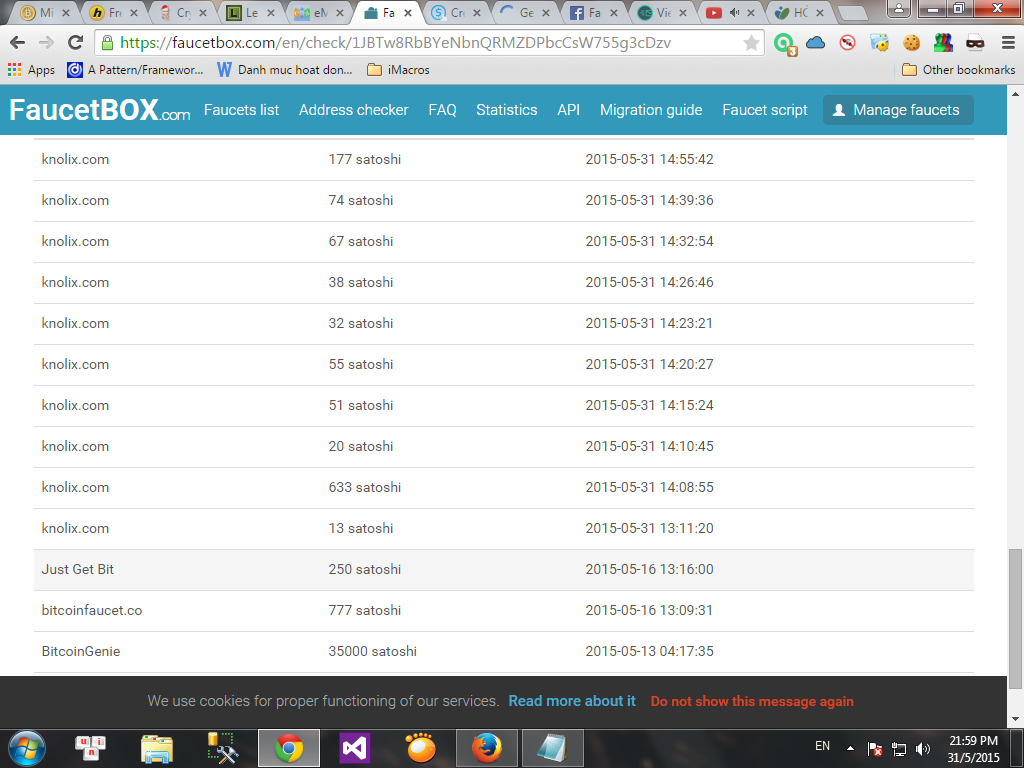Open Windows Explorer from the taskbar
The width and height of the screenshot is (1024, 768).
pyautogui.click(x=157, y=748)
